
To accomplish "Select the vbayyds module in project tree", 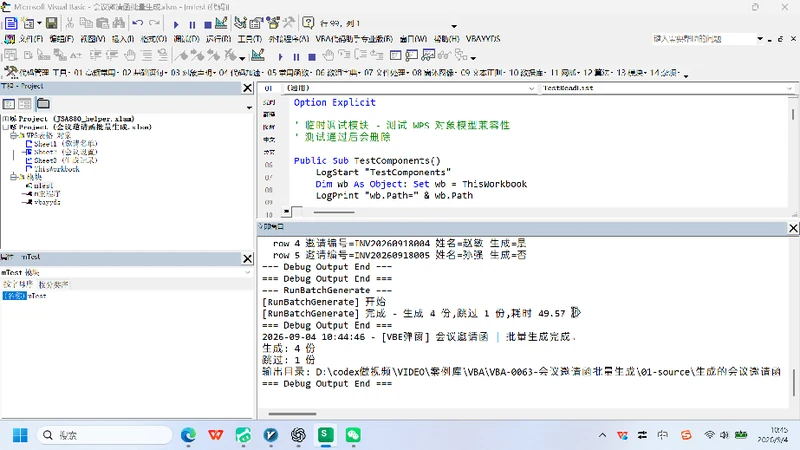I will (47, 202).
